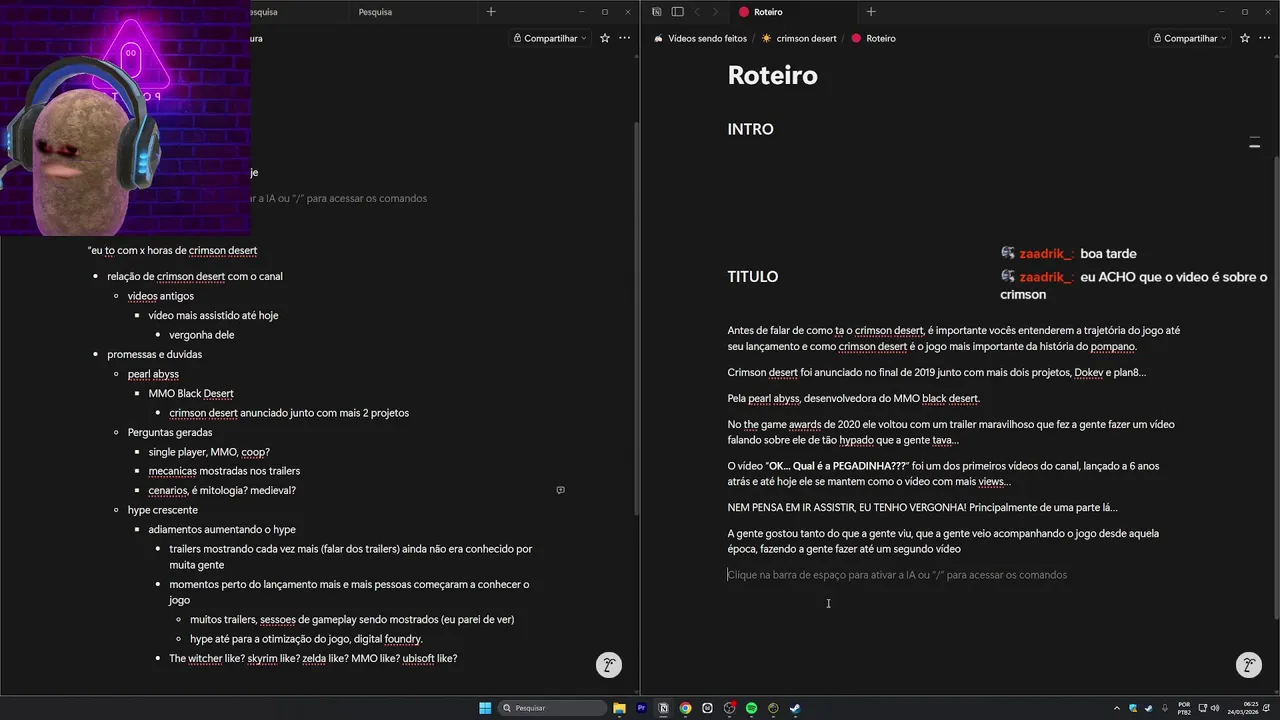The width and height of the screenshot is (1280, 720).
Task: Click the webcam overlay of the potato avatar
Action: [x=125, y=118]
